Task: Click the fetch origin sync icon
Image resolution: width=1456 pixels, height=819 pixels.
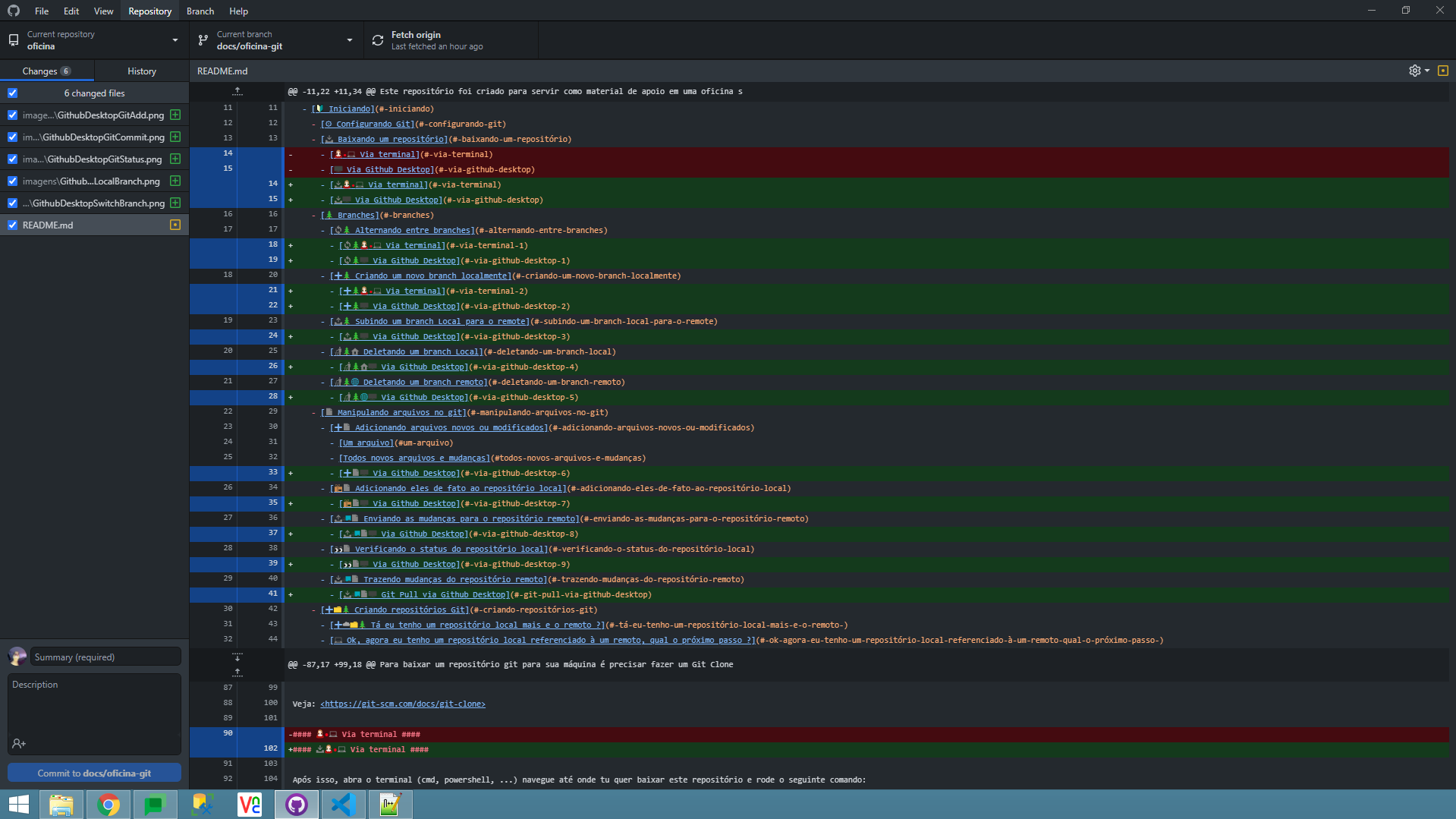Action: point(378,40)
